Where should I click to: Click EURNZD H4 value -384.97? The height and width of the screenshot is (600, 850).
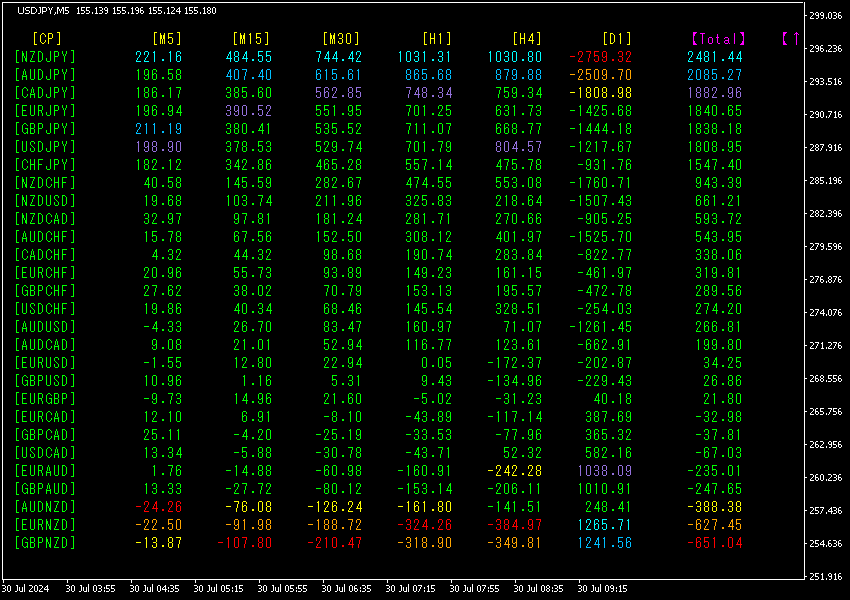pos(514,525)
